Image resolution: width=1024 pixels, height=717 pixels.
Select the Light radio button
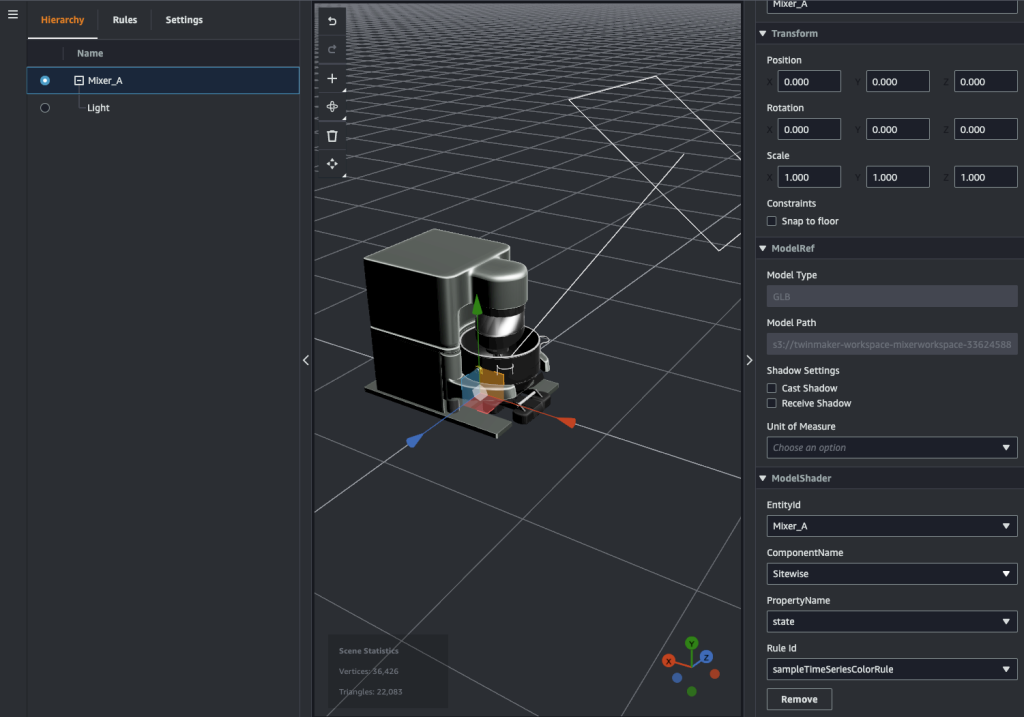pyautogui.click(x=45, y=108)
